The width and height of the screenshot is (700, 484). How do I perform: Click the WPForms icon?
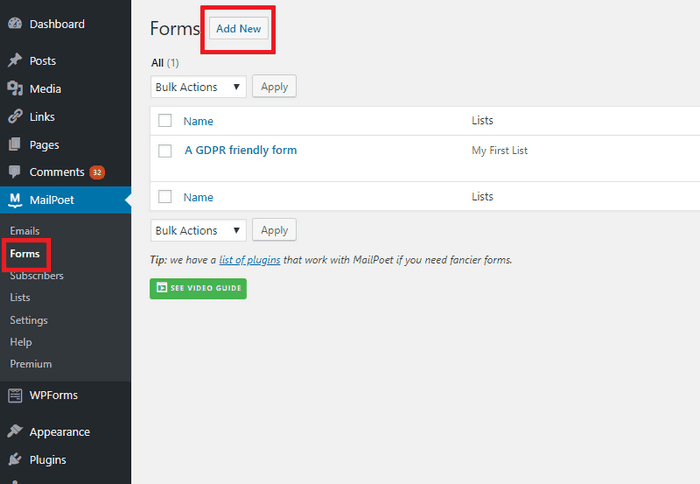point(15,395)
